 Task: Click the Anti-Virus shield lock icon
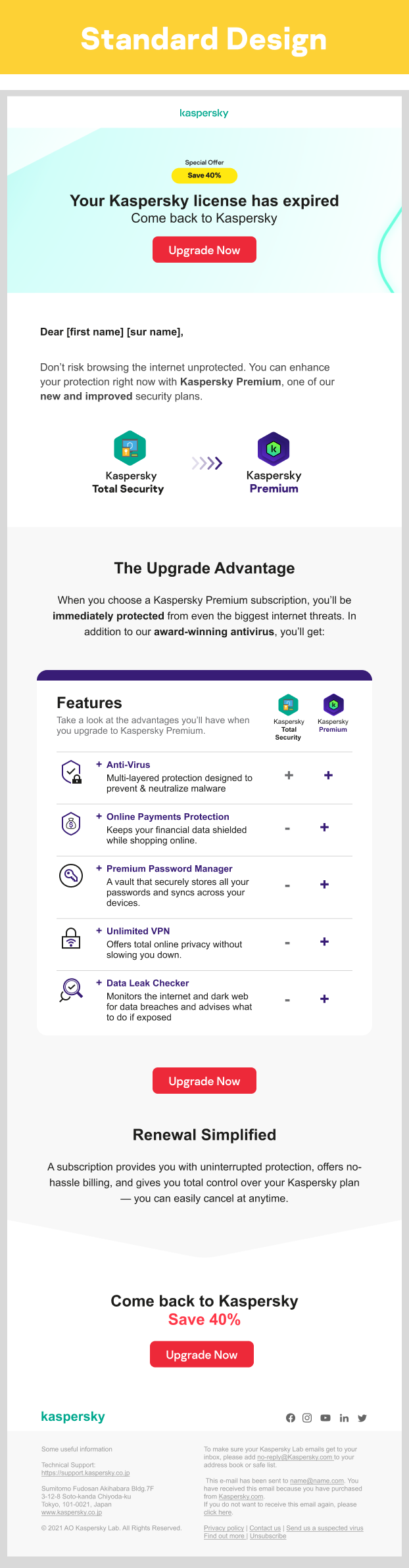point(71,773)
